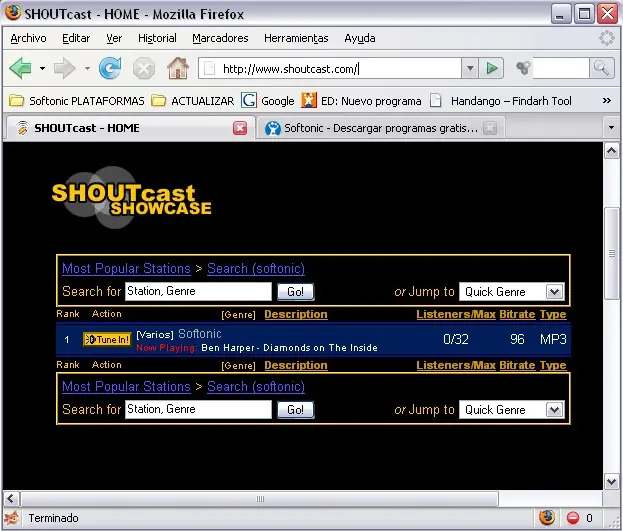The height and width of the screenshot is (531, 623).
Task: Click the address bar URL field
Action: [x=330, y=69]
